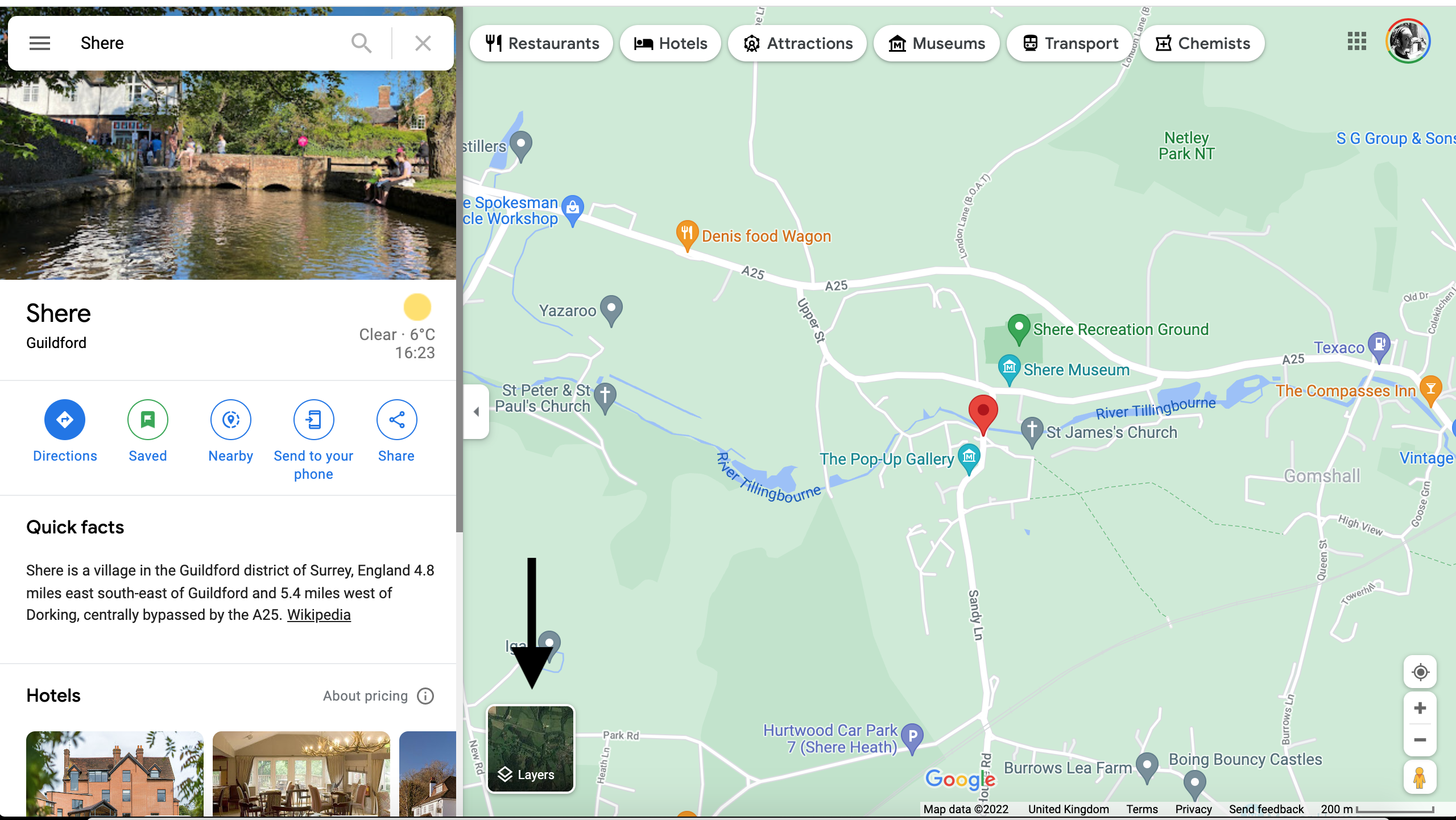The height and width of the screenshot is (820, 1456).
Task: Click the Share icon for Shere
Action: tap(396, 419)
